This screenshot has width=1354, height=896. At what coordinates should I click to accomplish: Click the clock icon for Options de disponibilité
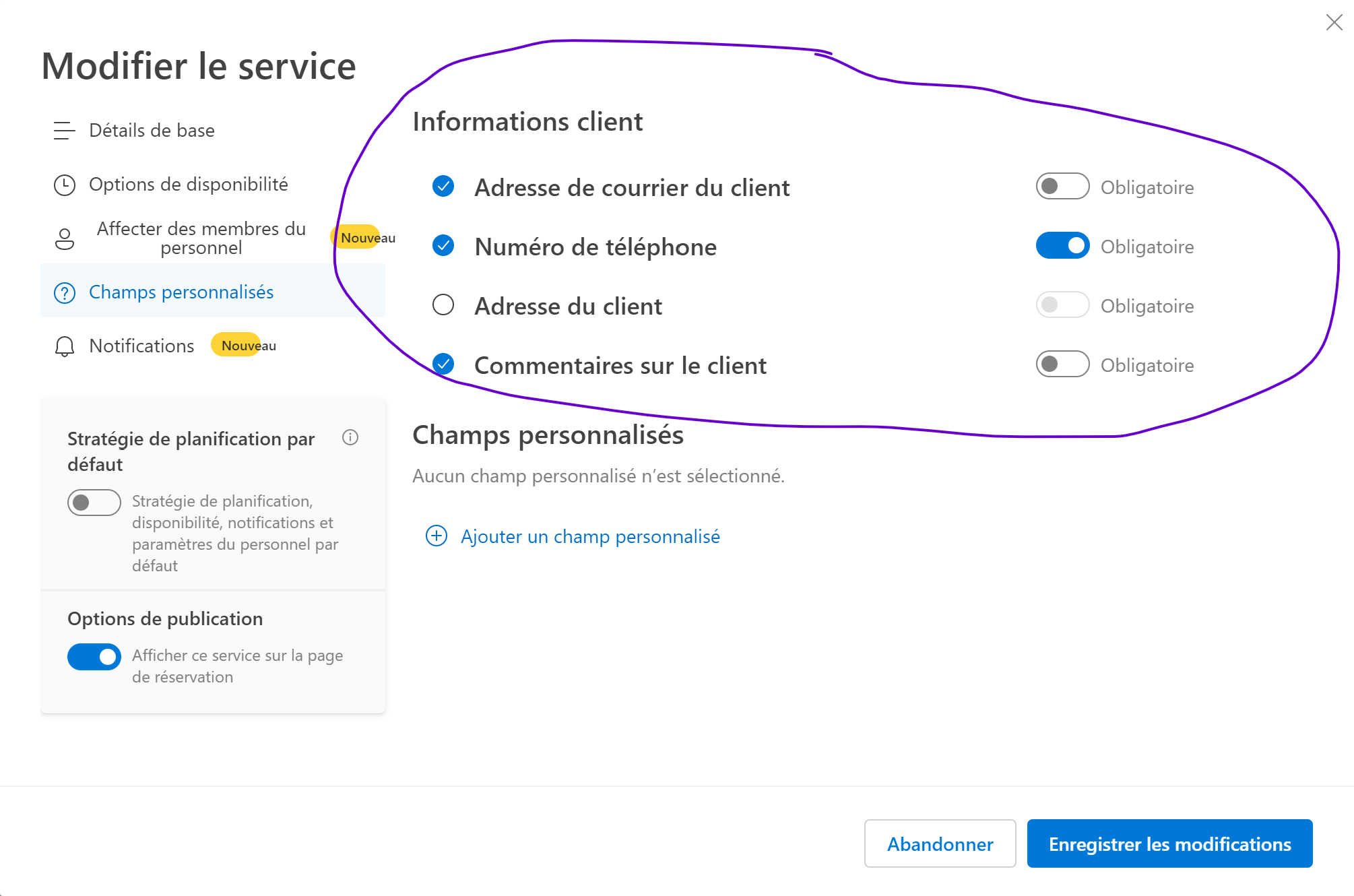(65, 185)
